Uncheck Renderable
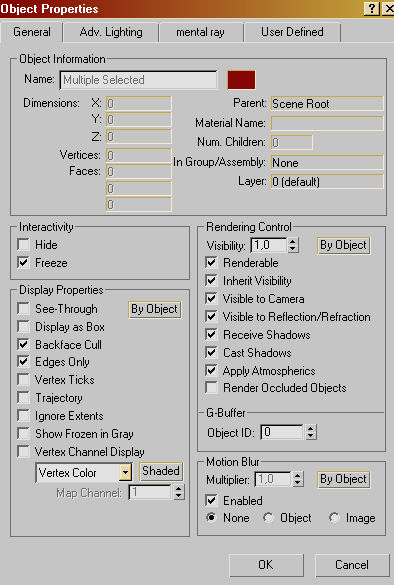The height and width of the screenshot is (585, 394). pos(211,263)
